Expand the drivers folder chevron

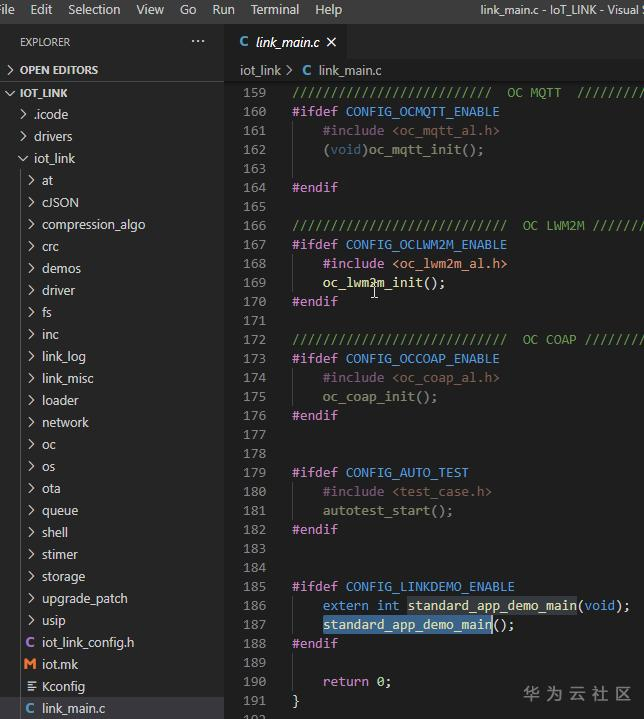click(23, 136)
